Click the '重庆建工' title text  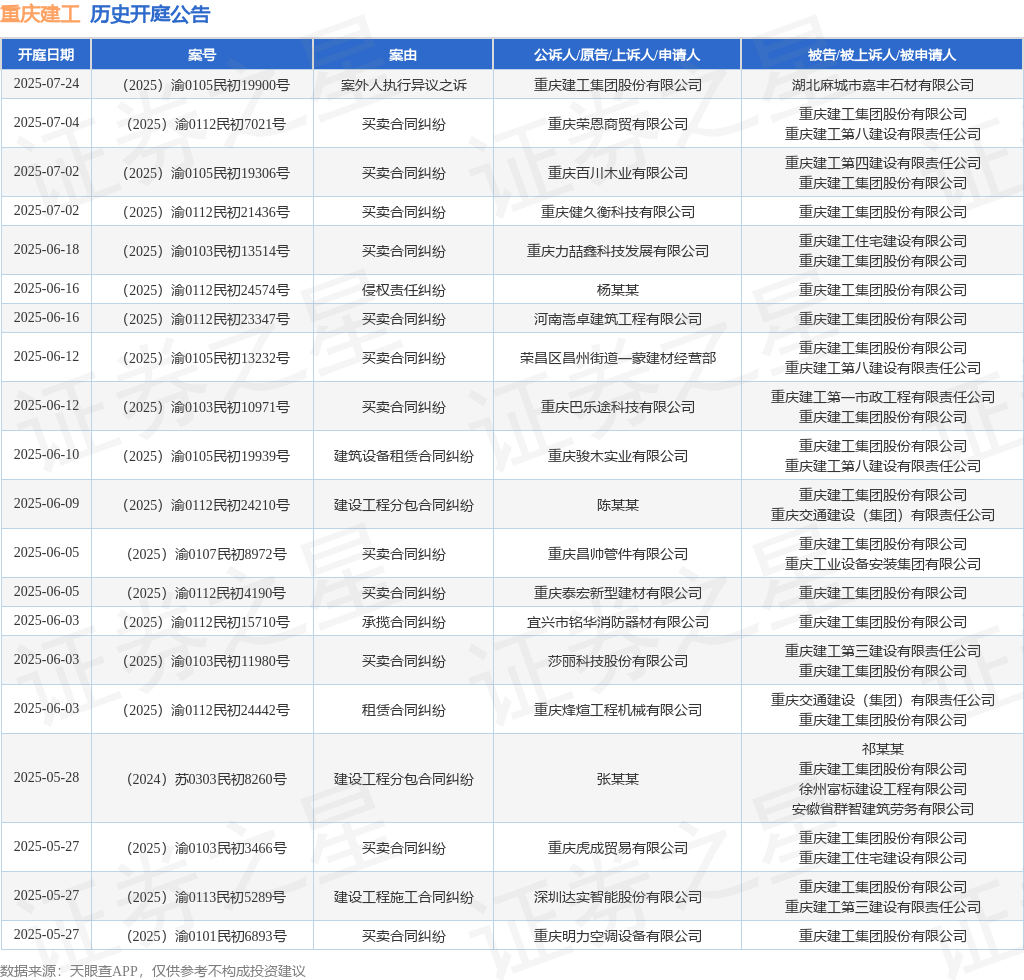[40, 14]
